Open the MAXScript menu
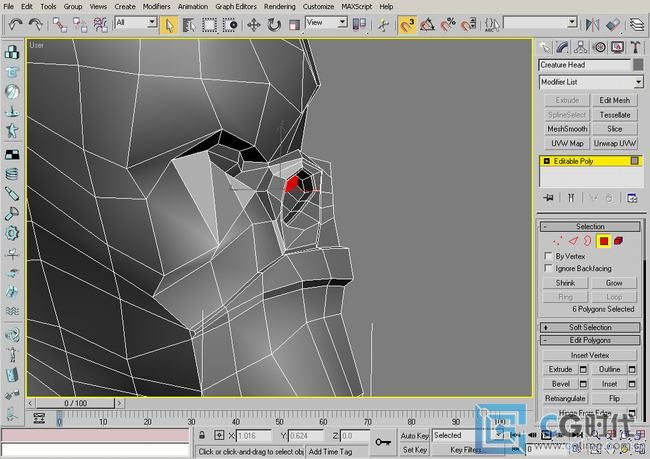650x459 pixels. [357, 7]
